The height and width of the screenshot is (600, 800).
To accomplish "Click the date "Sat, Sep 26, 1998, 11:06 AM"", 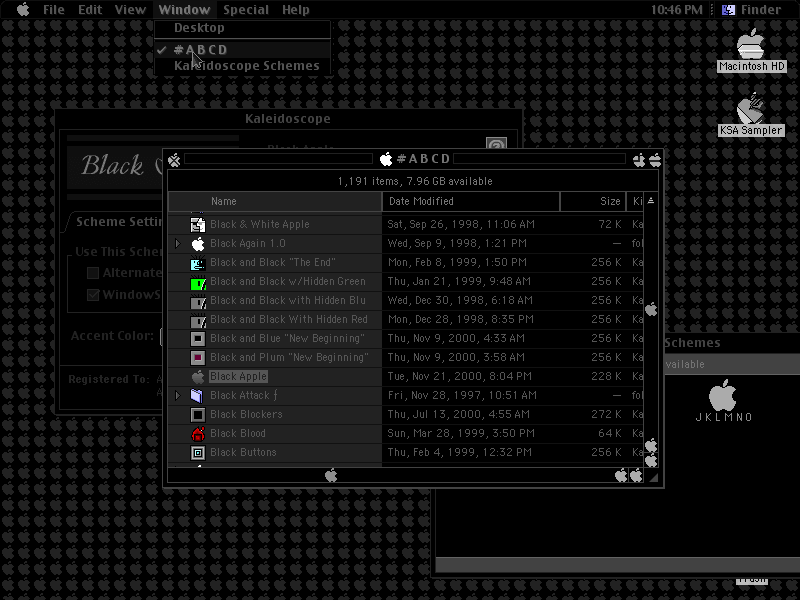I will pyautogui.click(x=461, y=224).
